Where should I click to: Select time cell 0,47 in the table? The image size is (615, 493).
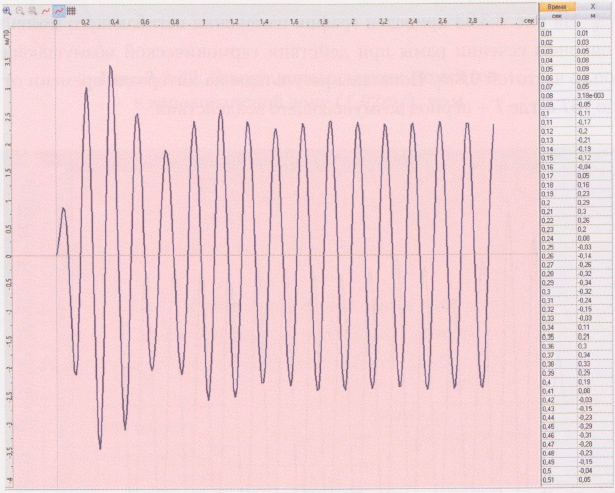coord(558,444)
